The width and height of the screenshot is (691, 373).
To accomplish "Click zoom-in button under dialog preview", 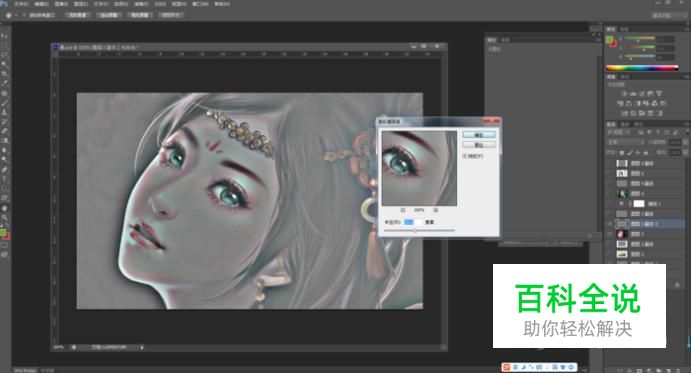I will pos(435,210).
